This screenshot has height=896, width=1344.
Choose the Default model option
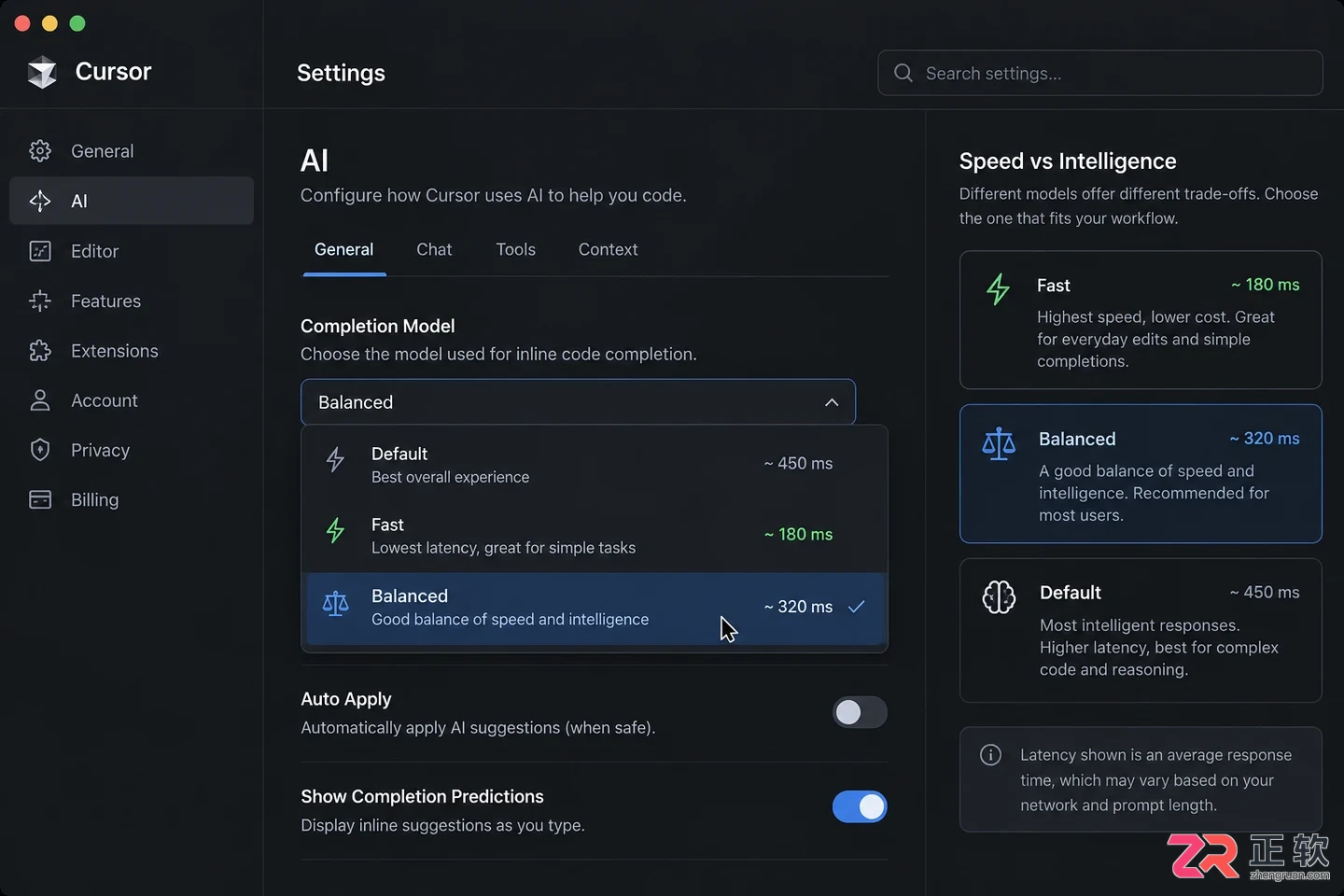pyautogui.click(x=595, y=465)
